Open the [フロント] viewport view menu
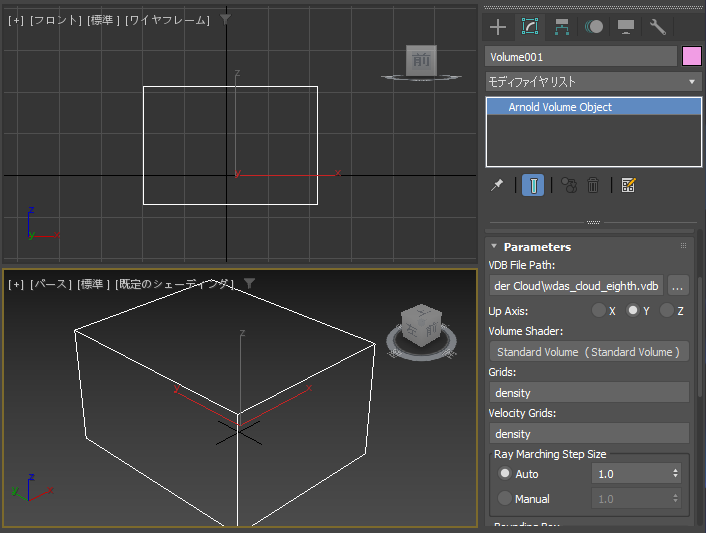This screenshot has width=706, height=533. click(x=56, y=20)
